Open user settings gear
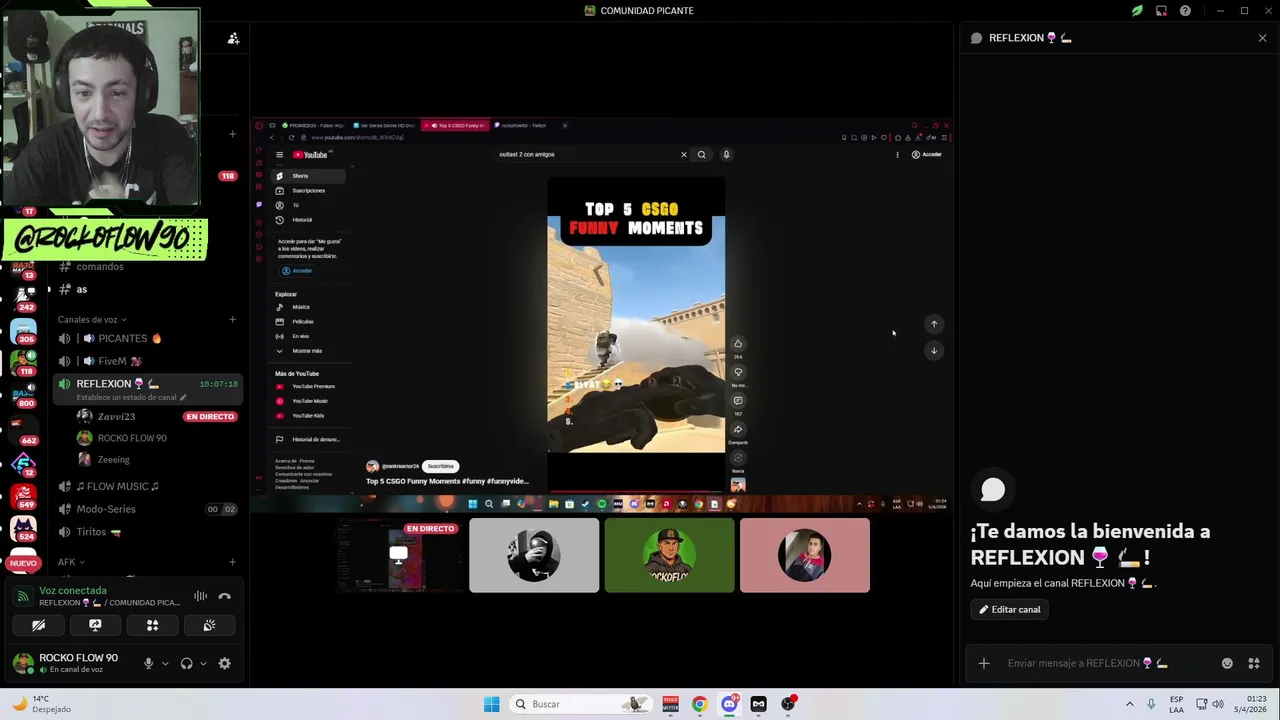The image size is (1280, 720). 224,663
